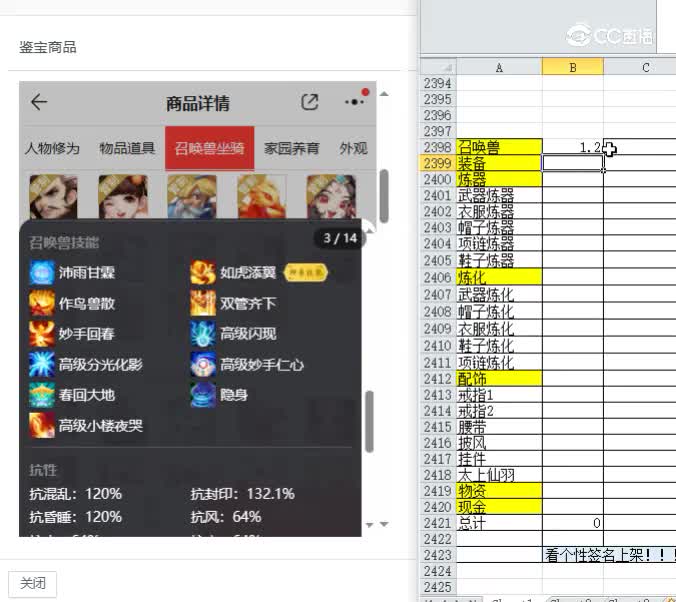Choose the second winking girl summon avatar
The image size is (676, 602).
[123, 197]
